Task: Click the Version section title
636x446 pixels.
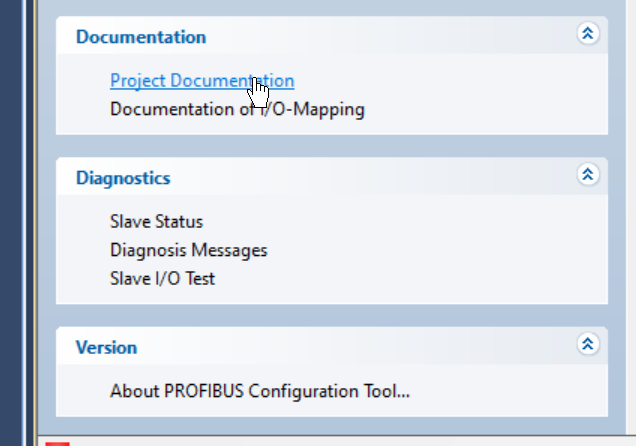Action: pos(106,348)
